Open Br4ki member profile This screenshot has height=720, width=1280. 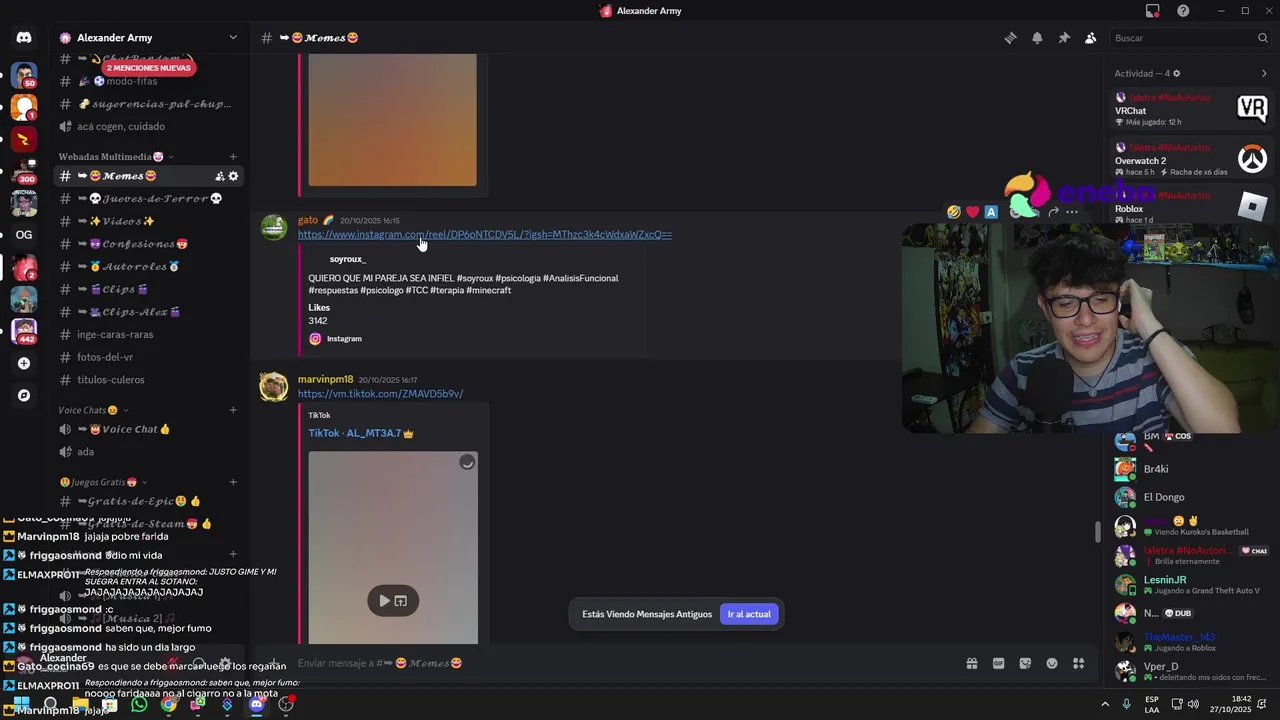click(x=1192, y=469)
